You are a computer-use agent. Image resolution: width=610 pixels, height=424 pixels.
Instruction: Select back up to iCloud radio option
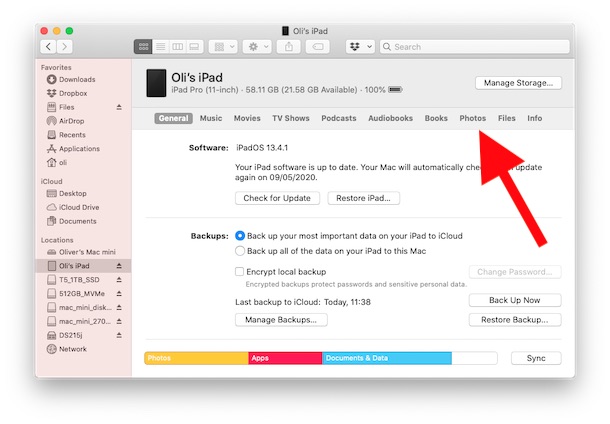pyautogui.click(x=240, y=236)
